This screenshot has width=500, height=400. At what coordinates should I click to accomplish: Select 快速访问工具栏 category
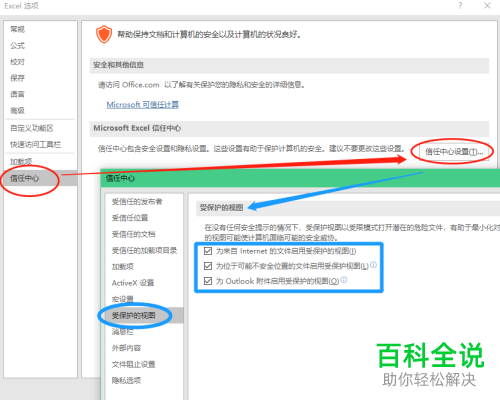click(35, 145)
